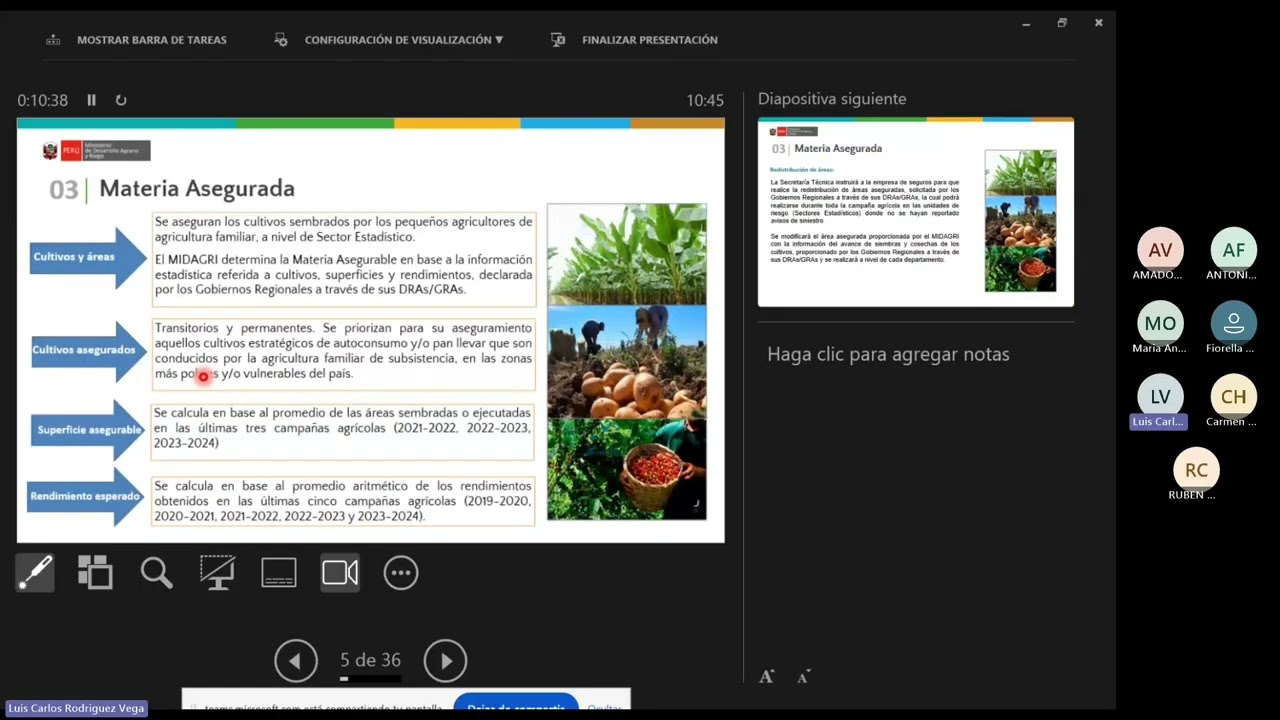Click 'Diapositiva siguiente' label
The height and width of the screenshot is (720, 1280).
click(x=832, y=99)
